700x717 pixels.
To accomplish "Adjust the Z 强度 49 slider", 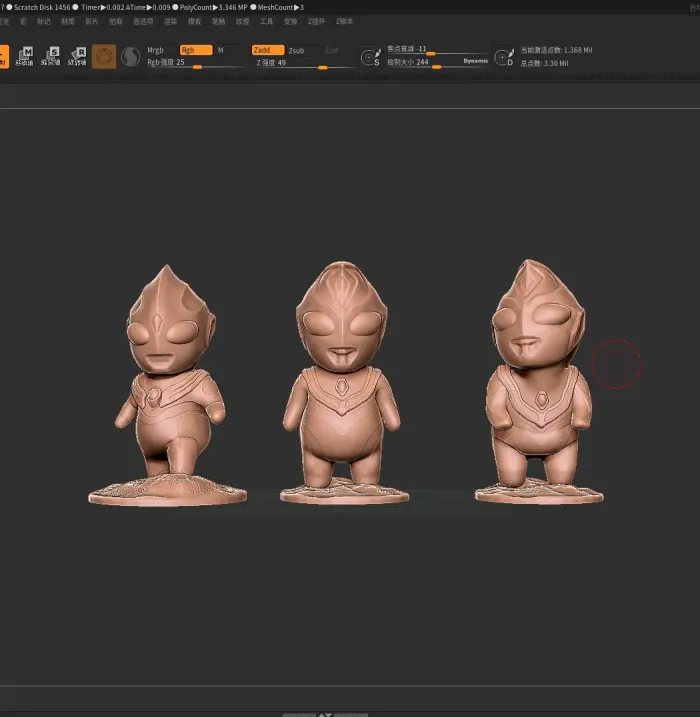I will pos(305,64).
